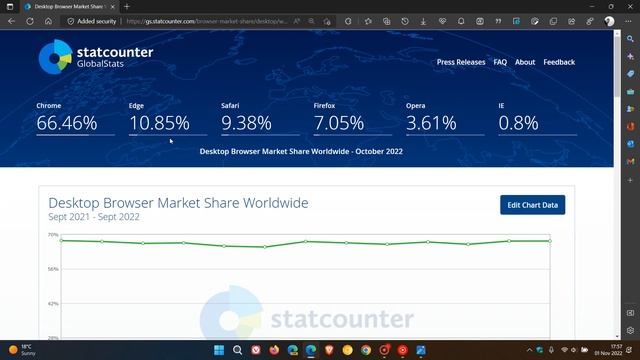Launch Firefox from the taskbar

(x=274, y=350)
